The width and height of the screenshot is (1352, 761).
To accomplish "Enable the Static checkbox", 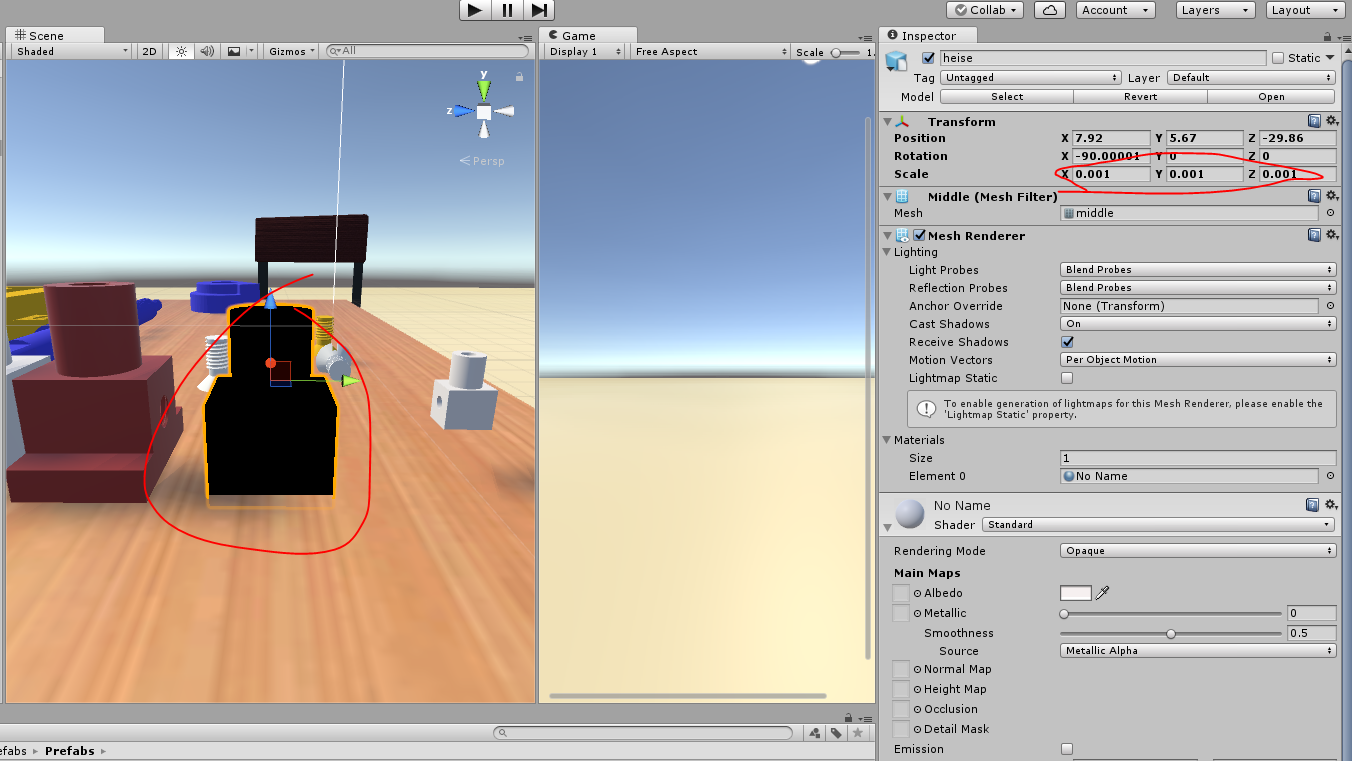I will (1277, 58).
